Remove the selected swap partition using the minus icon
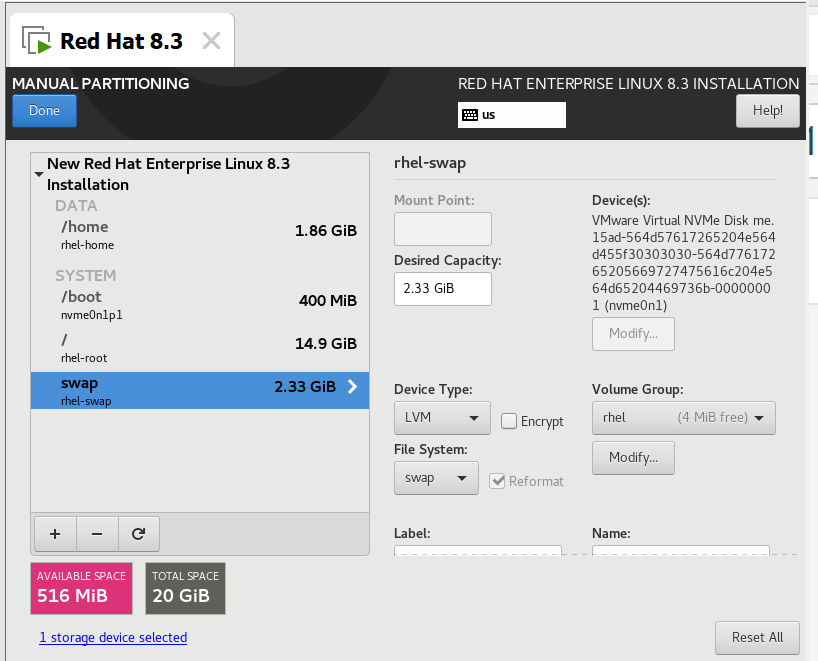 tap(97, 533)
